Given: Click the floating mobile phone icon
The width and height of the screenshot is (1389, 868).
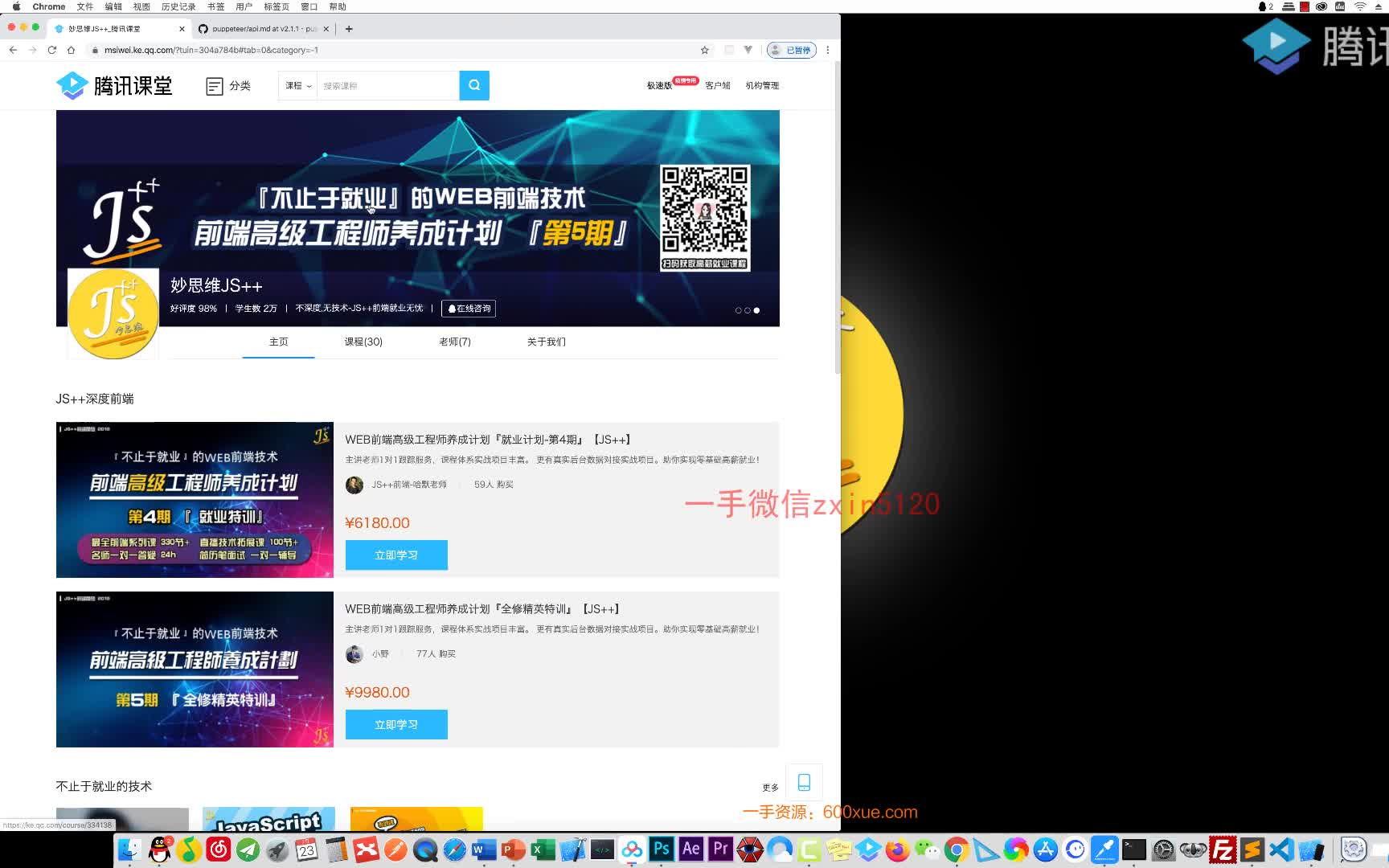Looking at the screenshot, I should coord(804,782).
